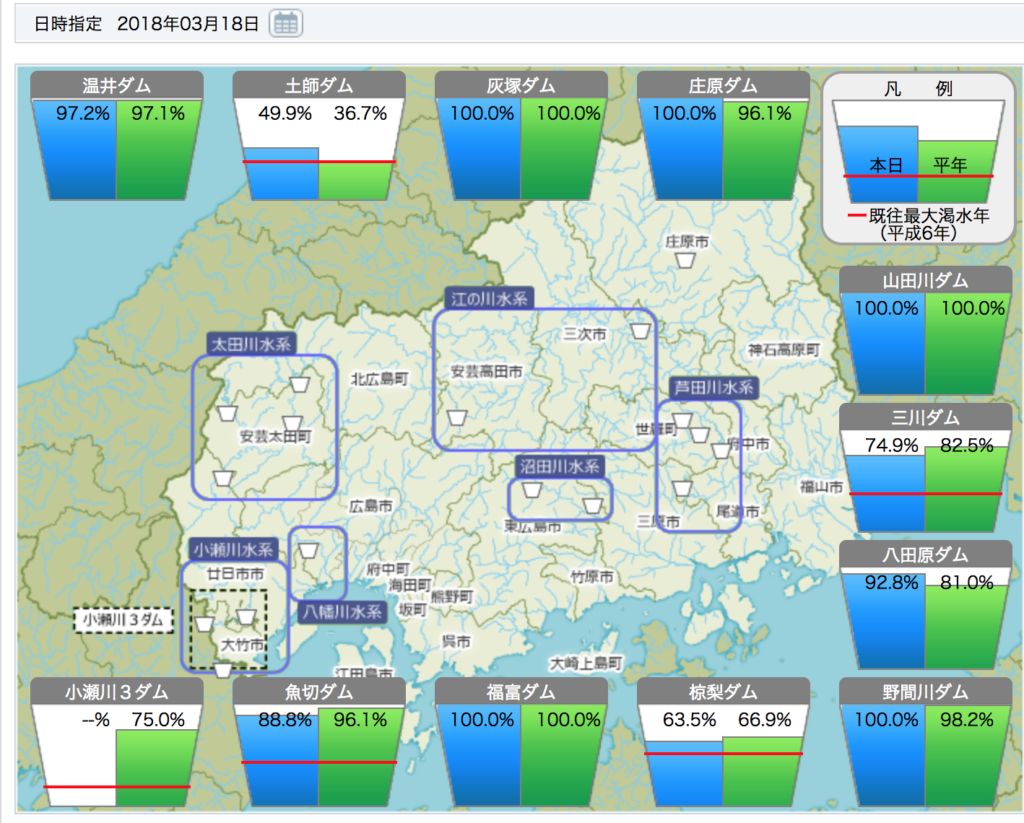
Task: Click the dam marker below 庄原市 label
Action: [x=684, y=261]
